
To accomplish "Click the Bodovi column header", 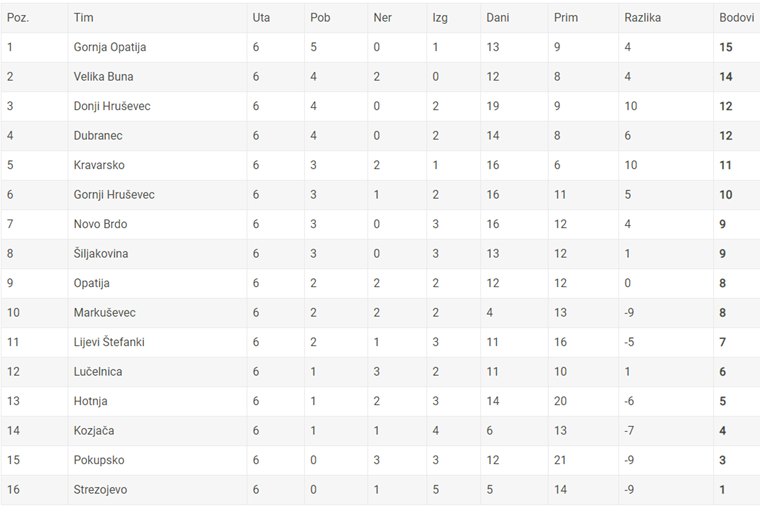I will pyautogui.click(x=736, y=18).
